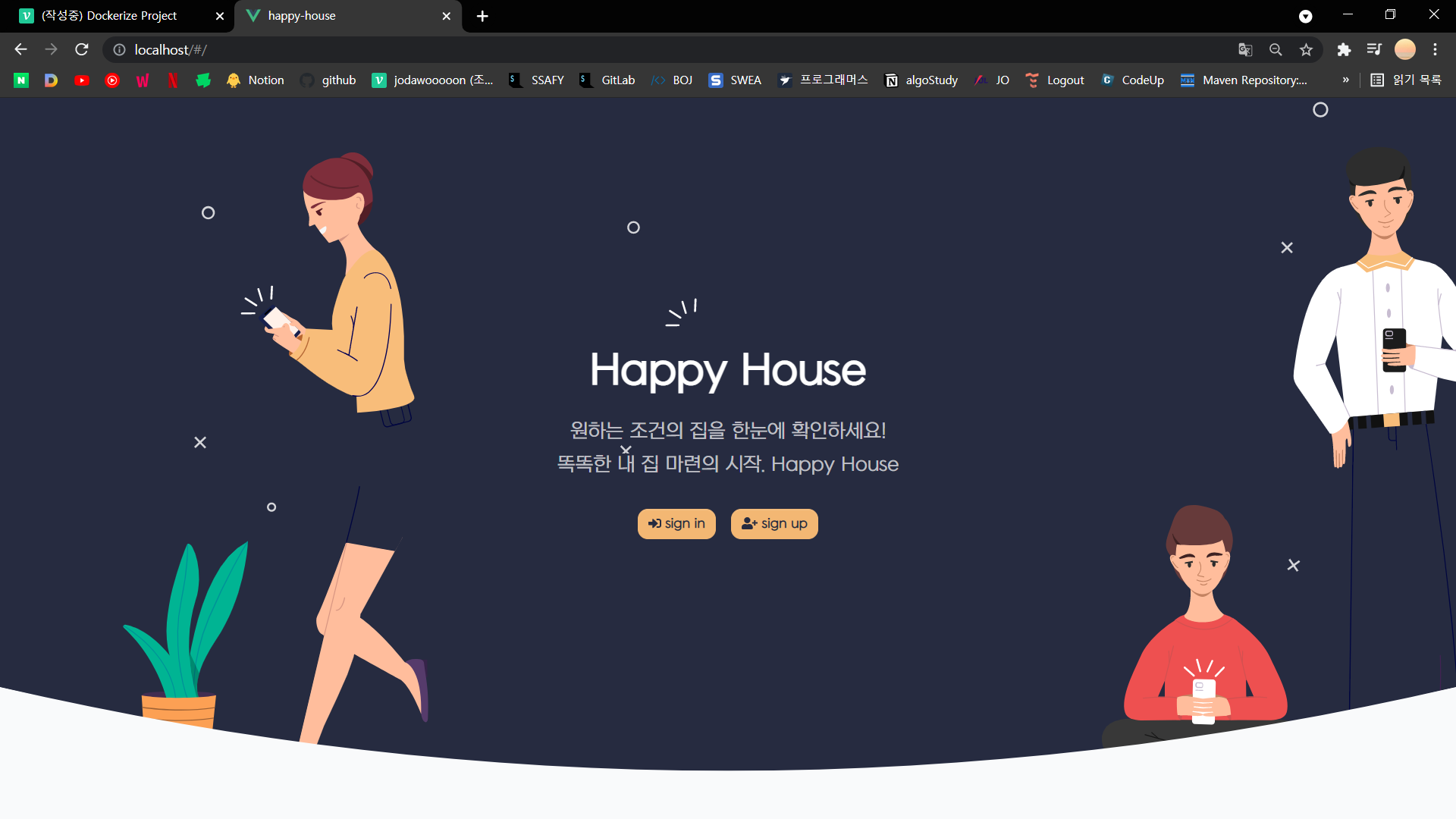The width and height of the screenshot is (1456, 819).
Task: Open Google Translate icon in the address bar
Action: pos(1244,49)
